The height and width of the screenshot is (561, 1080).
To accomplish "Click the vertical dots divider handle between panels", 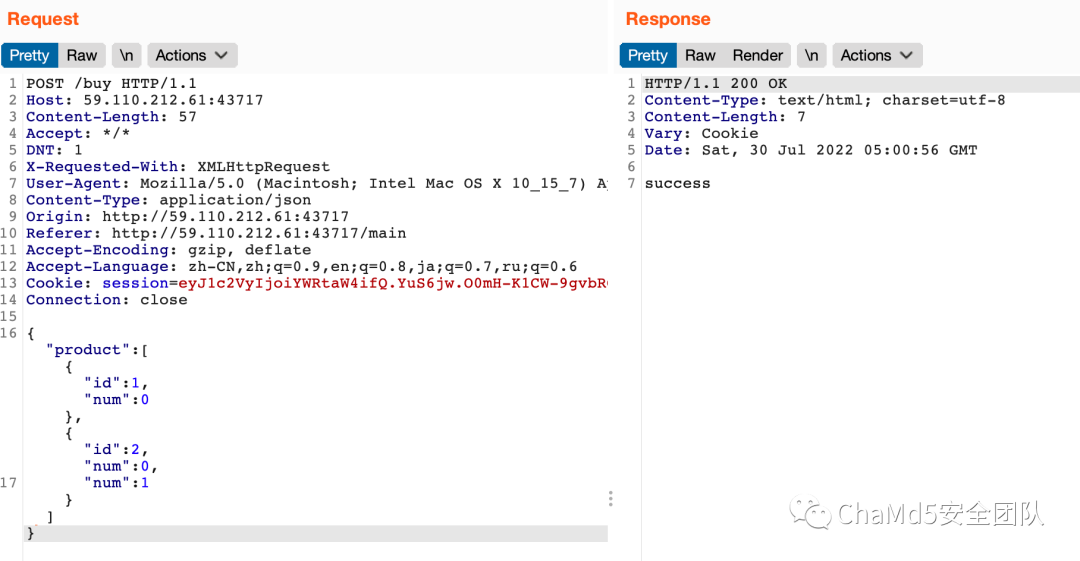I will [x=610, y=499].
